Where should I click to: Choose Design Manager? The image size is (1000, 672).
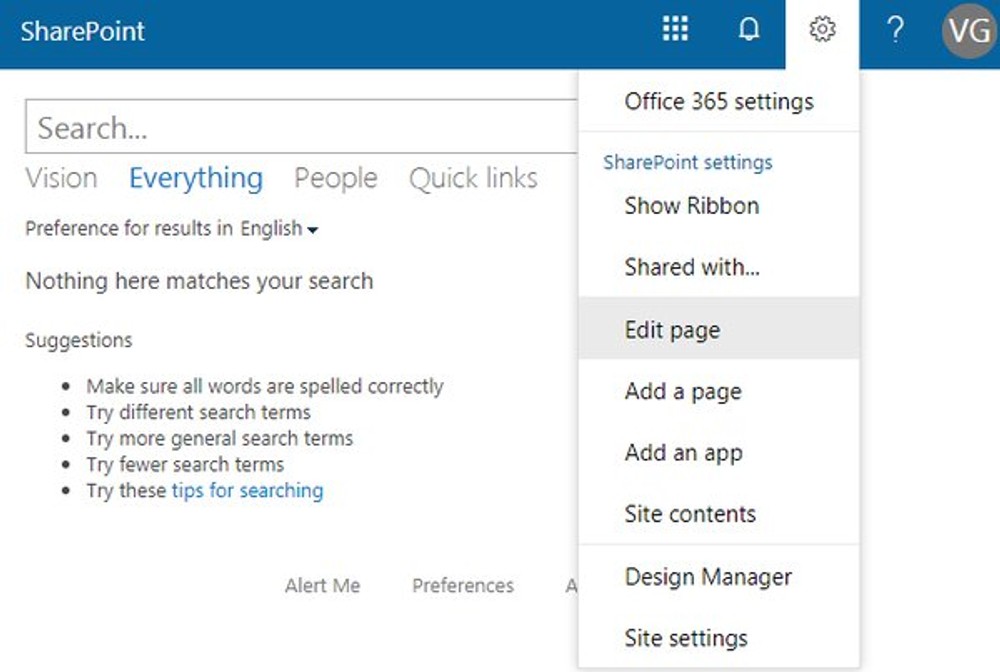coord(708,577)
